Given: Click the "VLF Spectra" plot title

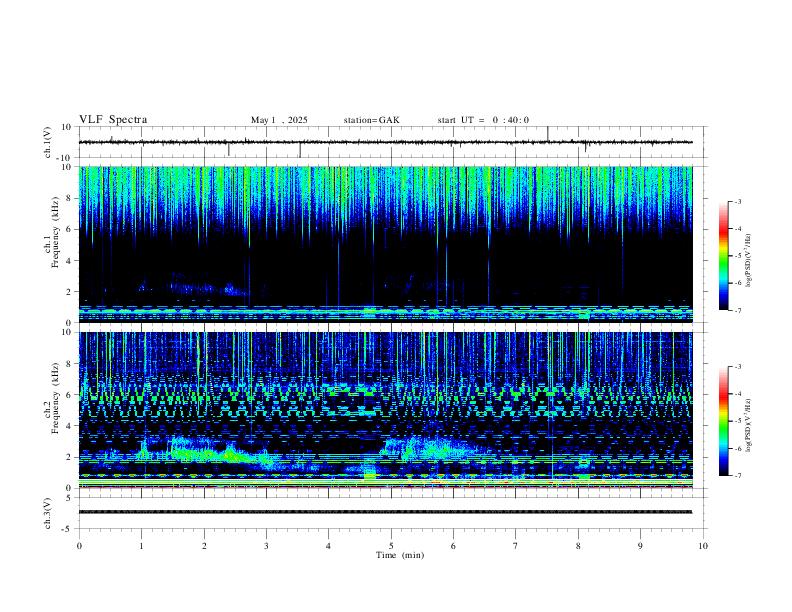Looking at the screenshot, I should point(113,120).
